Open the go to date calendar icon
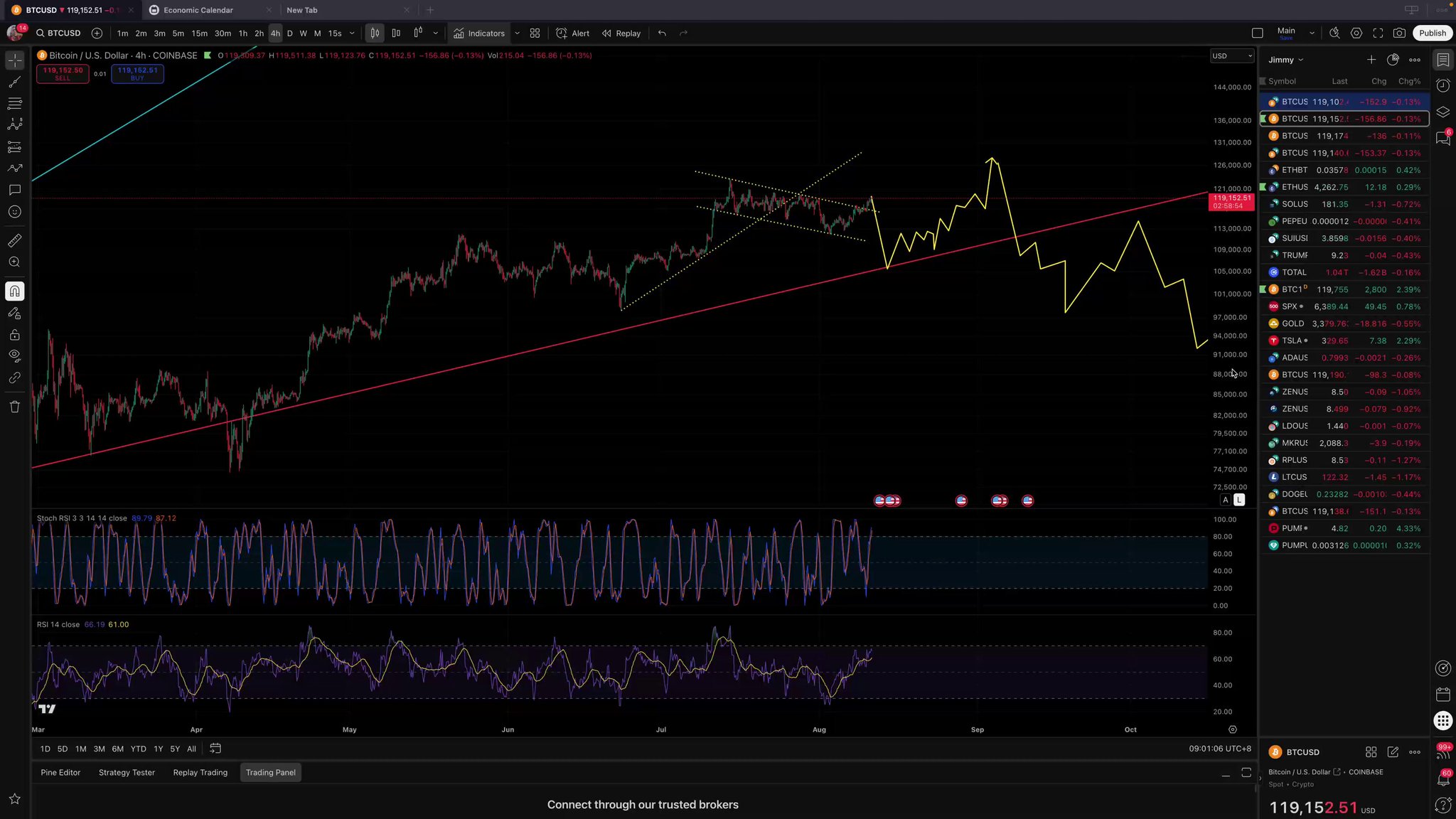 [215, 749]
